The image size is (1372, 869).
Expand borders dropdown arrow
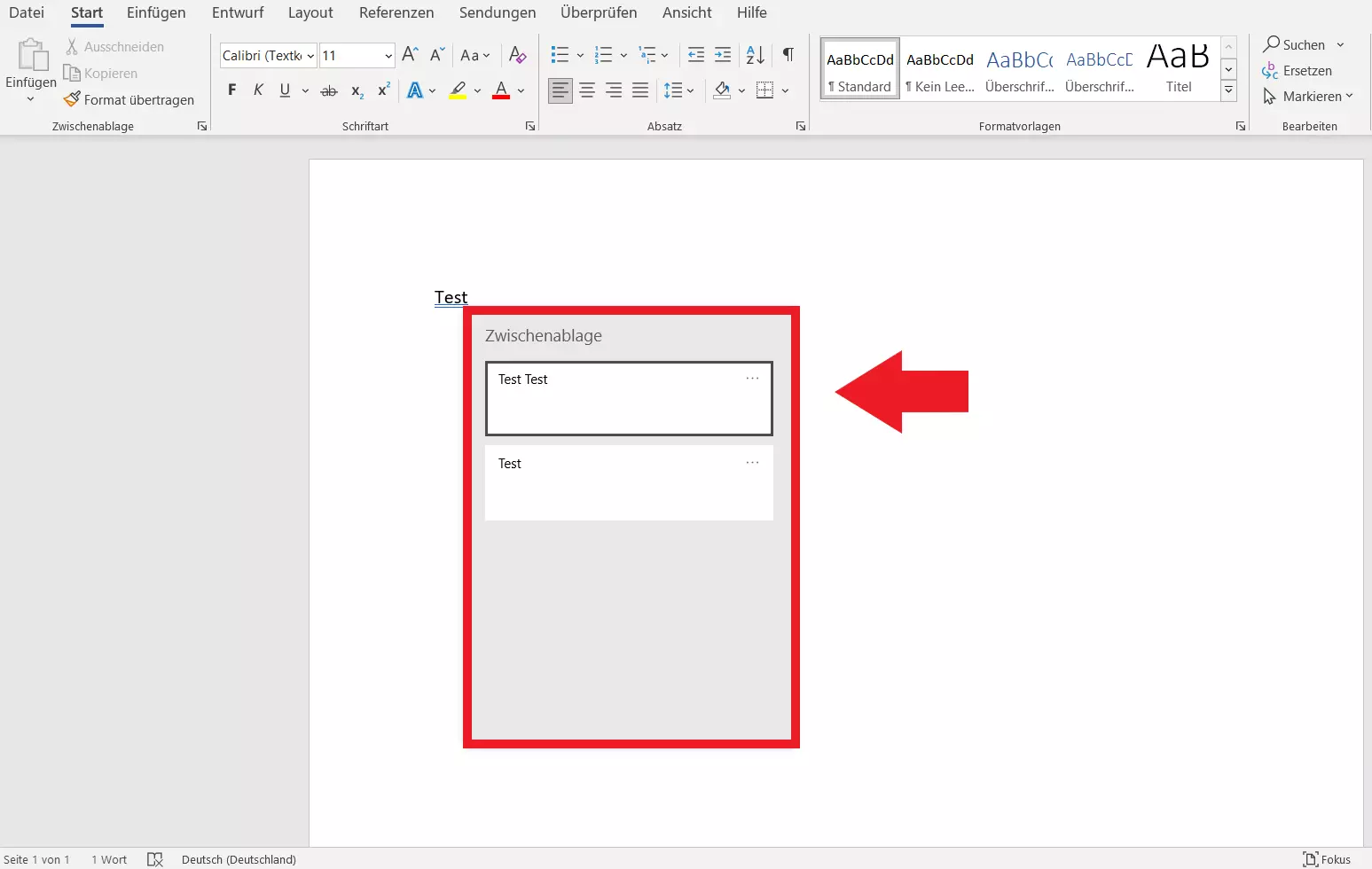(785, 90)
